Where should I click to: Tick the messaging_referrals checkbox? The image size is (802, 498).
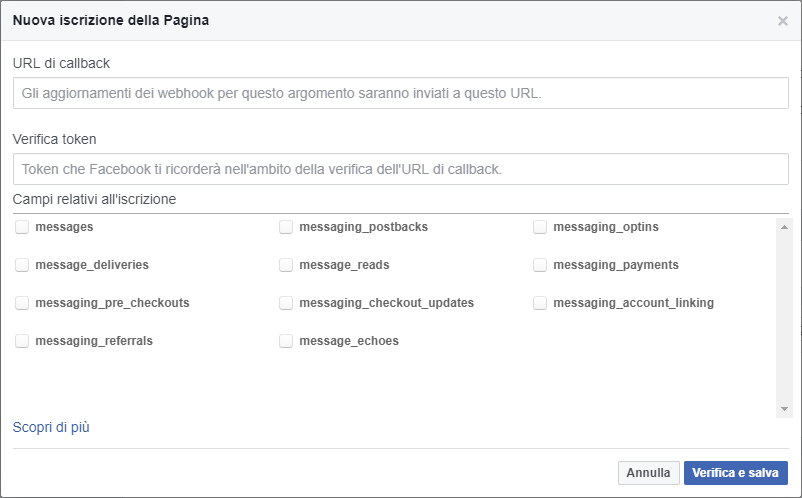[x=22, y=341]
